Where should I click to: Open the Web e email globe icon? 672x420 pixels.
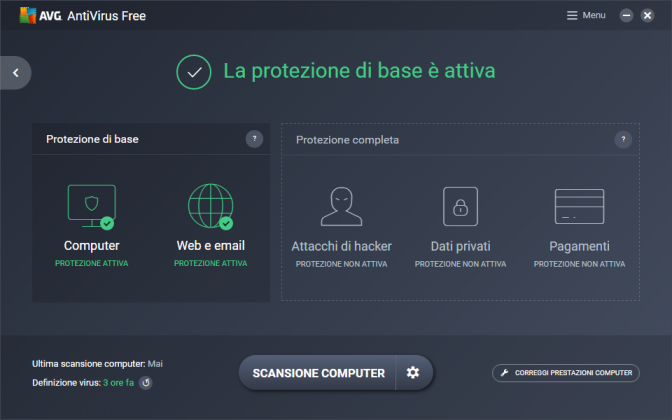(x=210, y=207)
